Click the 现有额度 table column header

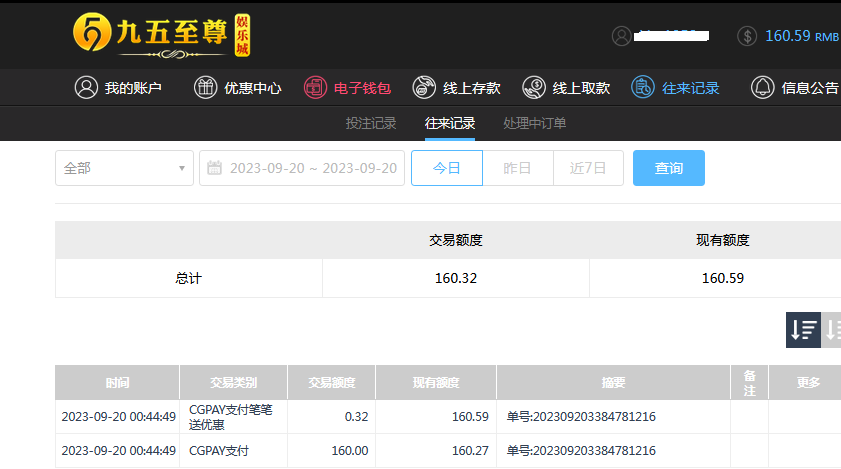(436, 383)
